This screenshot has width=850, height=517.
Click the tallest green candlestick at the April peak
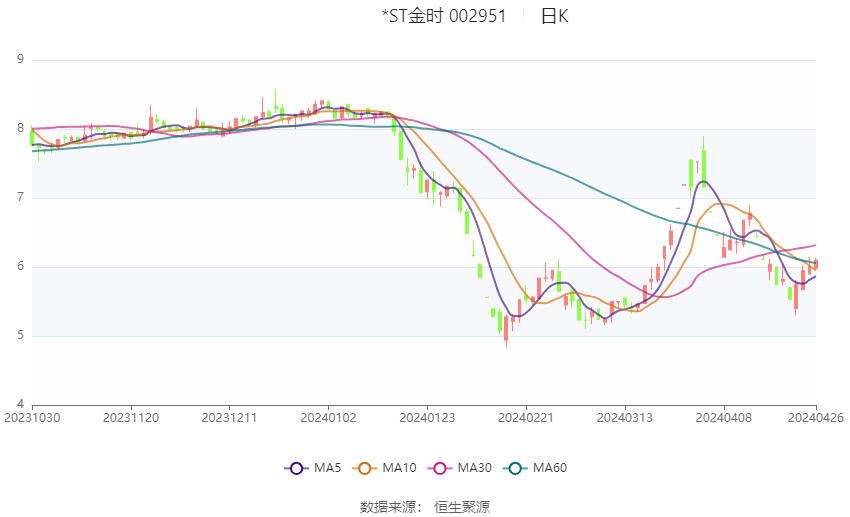tap(704, 166)
